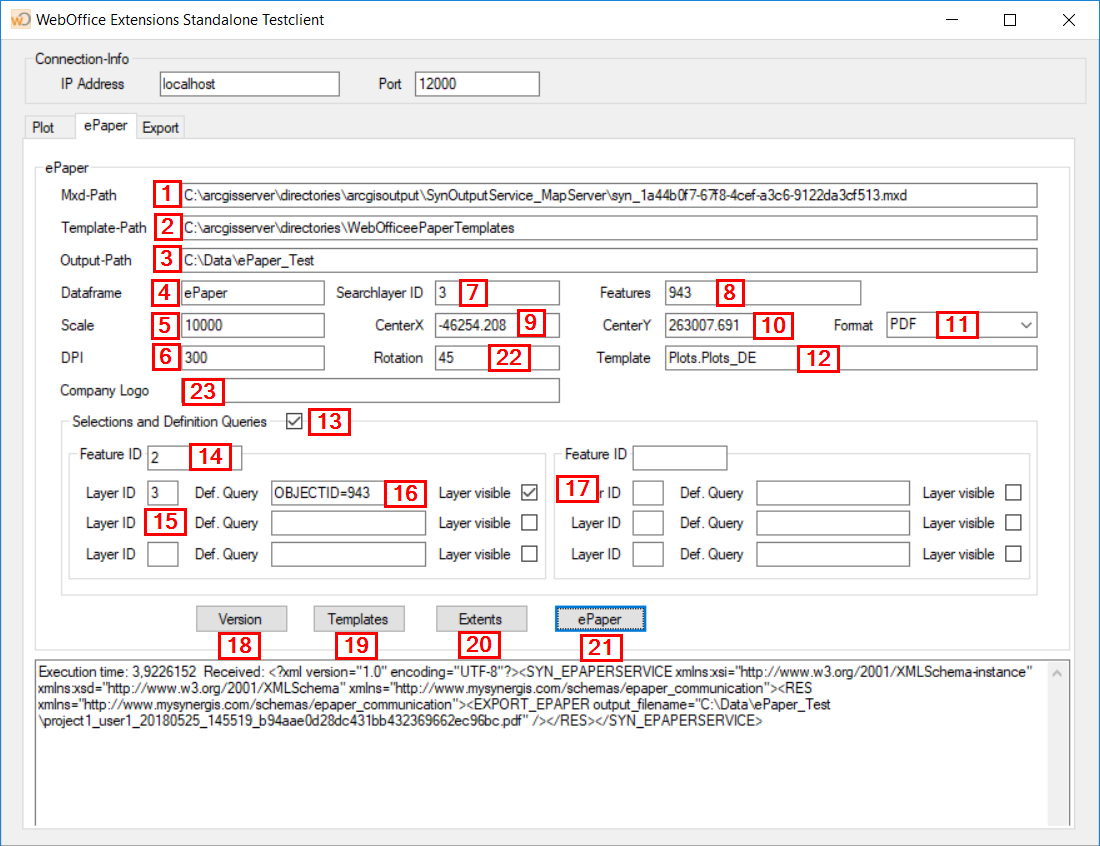Click the Port field showing 12000

476,84
